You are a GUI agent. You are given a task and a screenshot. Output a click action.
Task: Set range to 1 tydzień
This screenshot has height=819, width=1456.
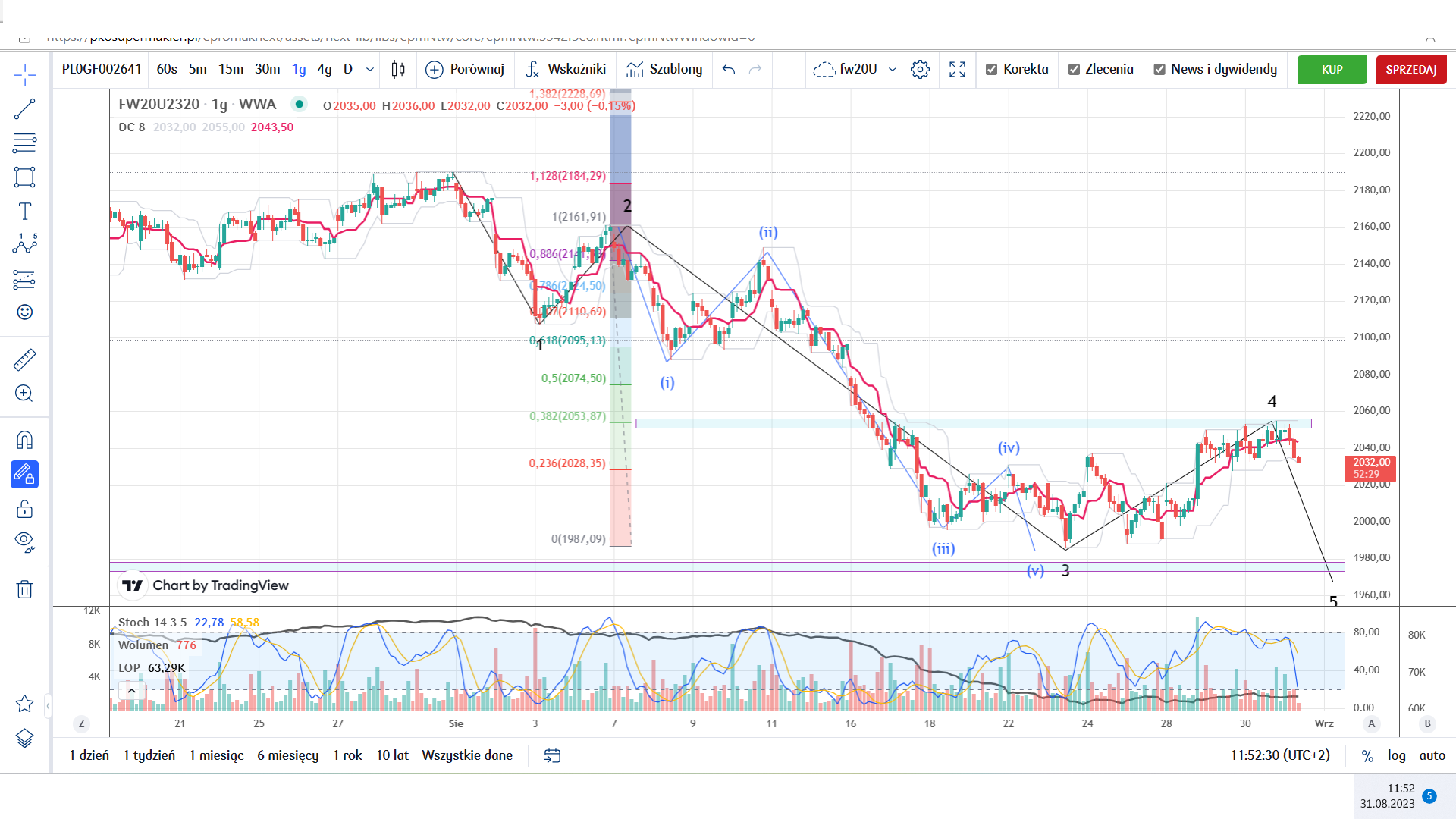coord(149,755)
